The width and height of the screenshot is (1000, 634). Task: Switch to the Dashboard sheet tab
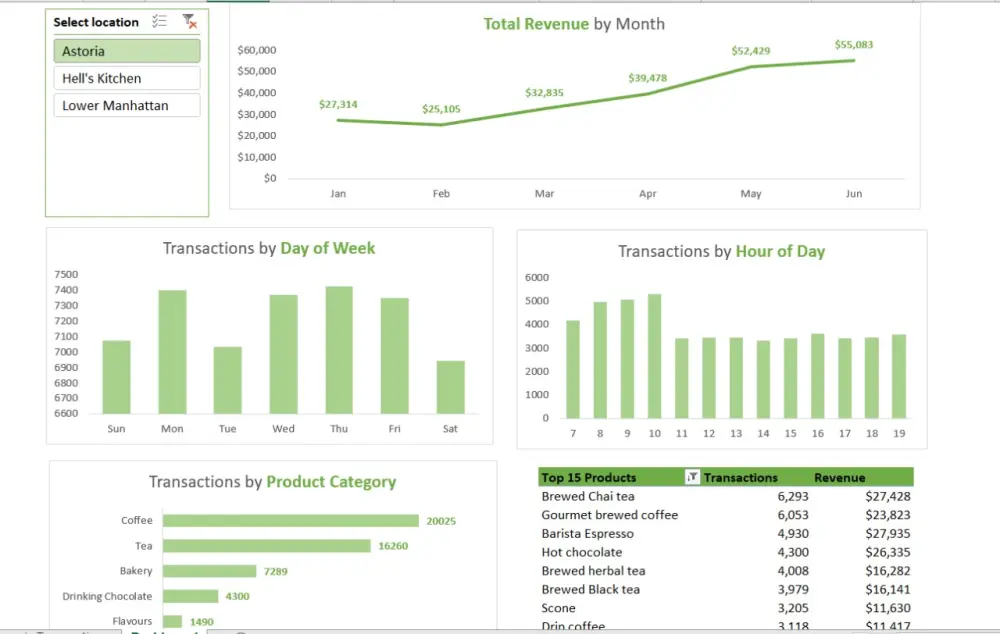pos(165,630)
